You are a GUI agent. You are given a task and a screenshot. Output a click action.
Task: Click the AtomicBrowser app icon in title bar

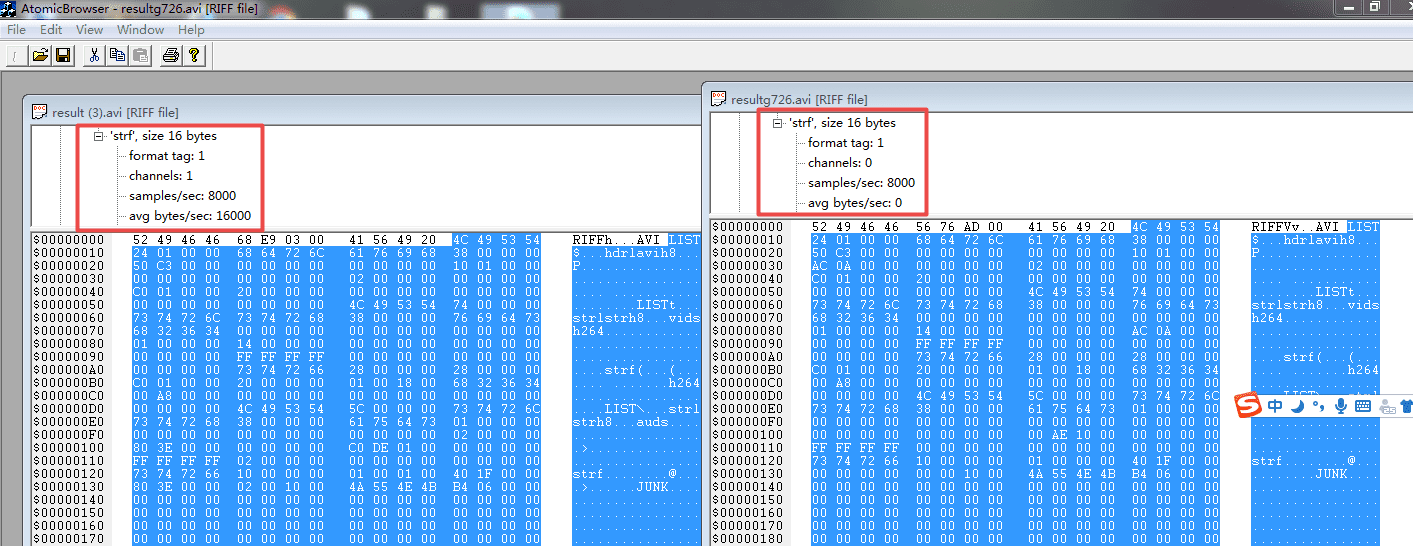(x=9, y=7)
